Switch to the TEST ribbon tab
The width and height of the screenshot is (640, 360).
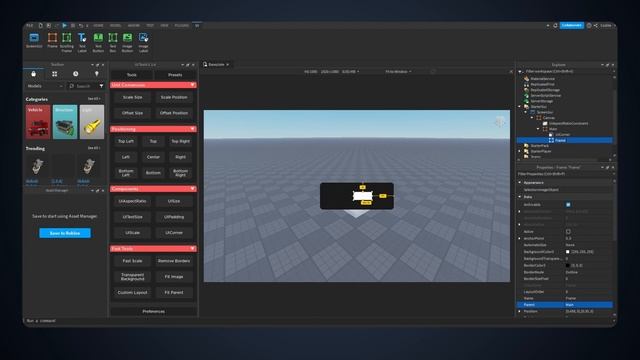point(150,25)
